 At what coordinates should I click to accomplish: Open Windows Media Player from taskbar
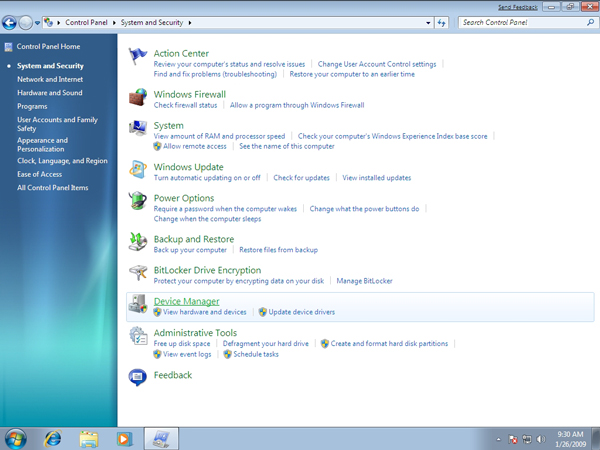pos(124,438)
